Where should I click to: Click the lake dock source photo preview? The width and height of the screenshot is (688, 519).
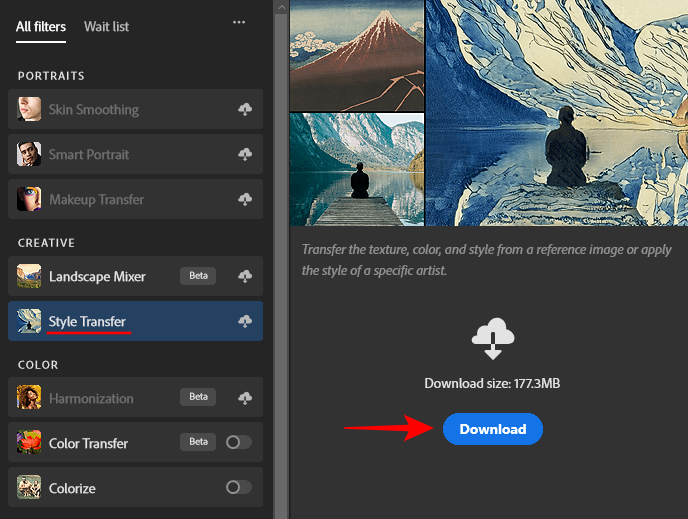click(357, 169)
